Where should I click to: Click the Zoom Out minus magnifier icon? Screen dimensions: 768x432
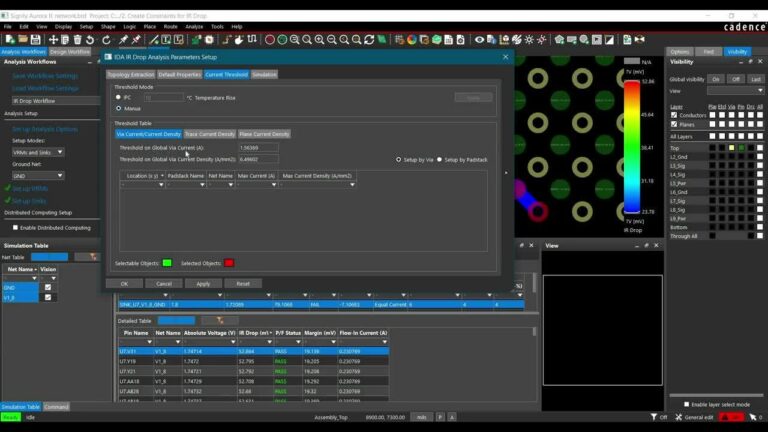[332, 40]
